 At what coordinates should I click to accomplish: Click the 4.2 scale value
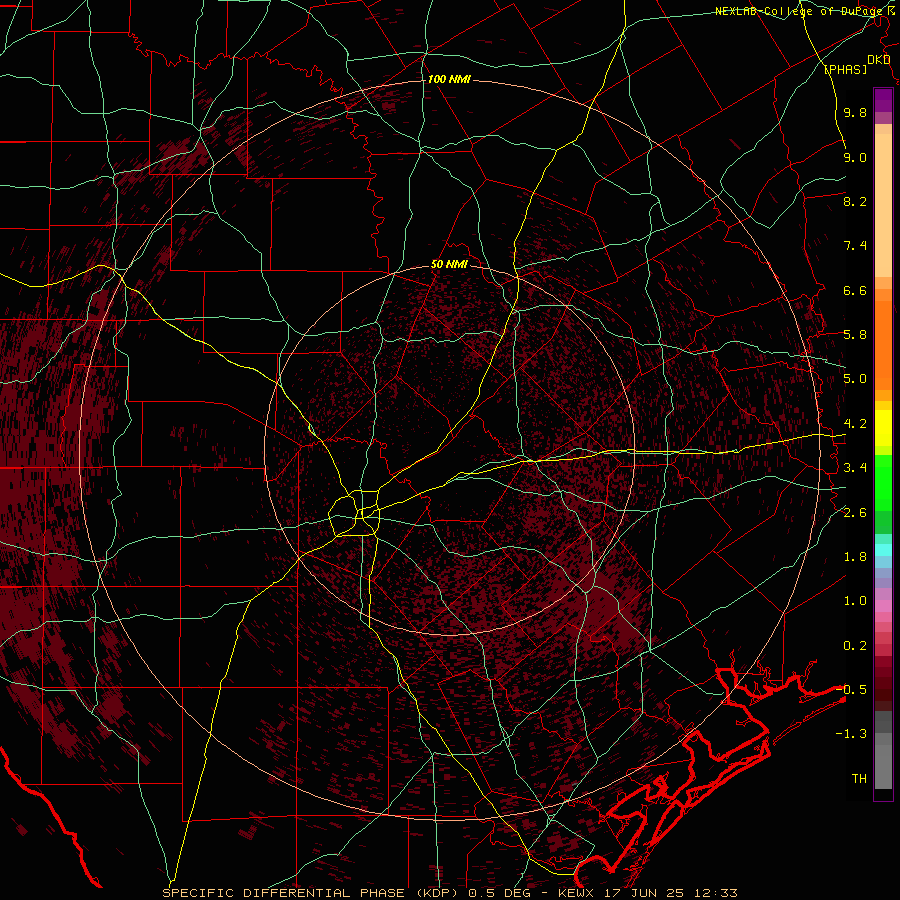pyautogui.click(x=855, y=424)
